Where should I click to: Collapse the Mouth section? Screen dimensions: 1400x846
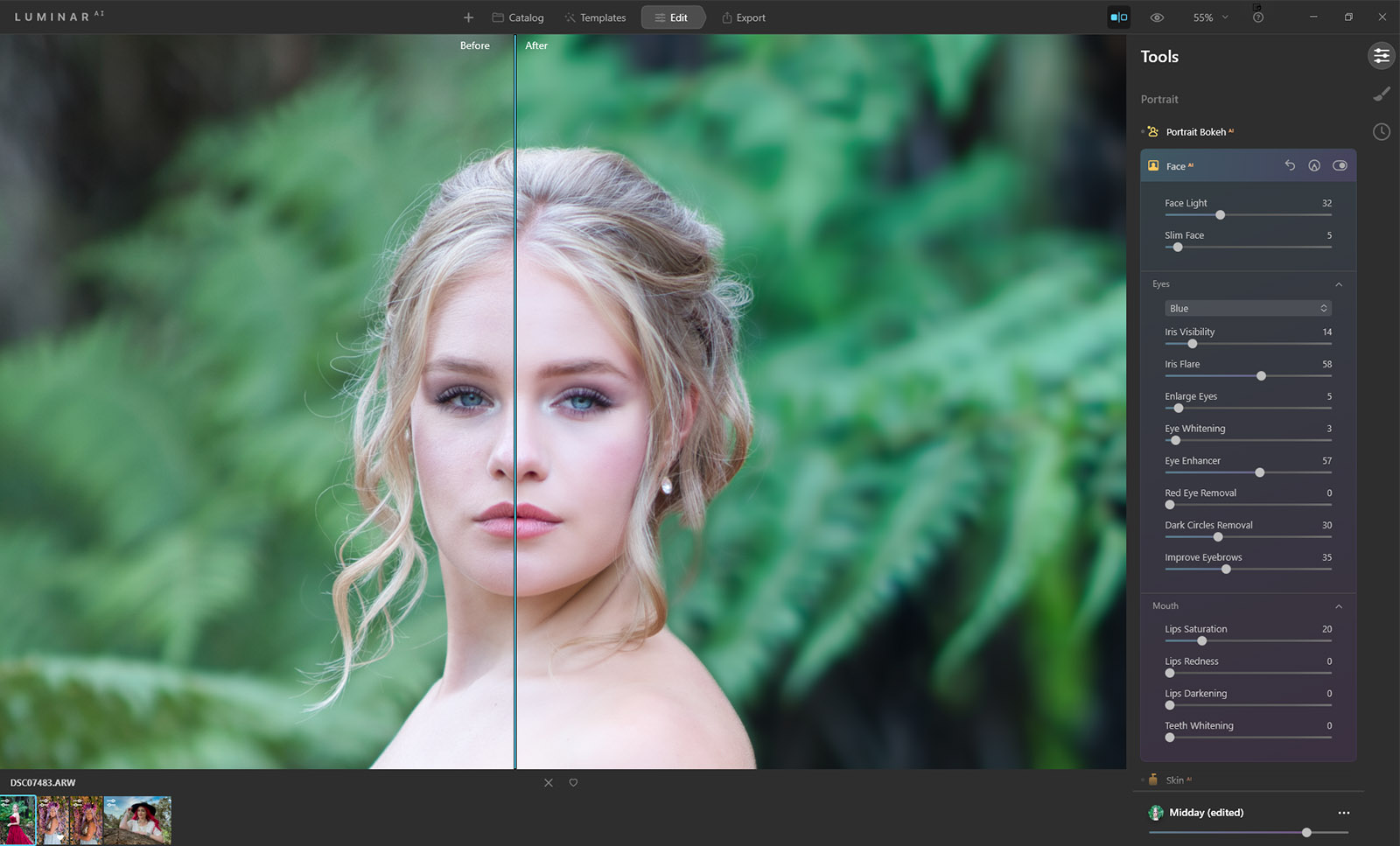pos(1338,606)
